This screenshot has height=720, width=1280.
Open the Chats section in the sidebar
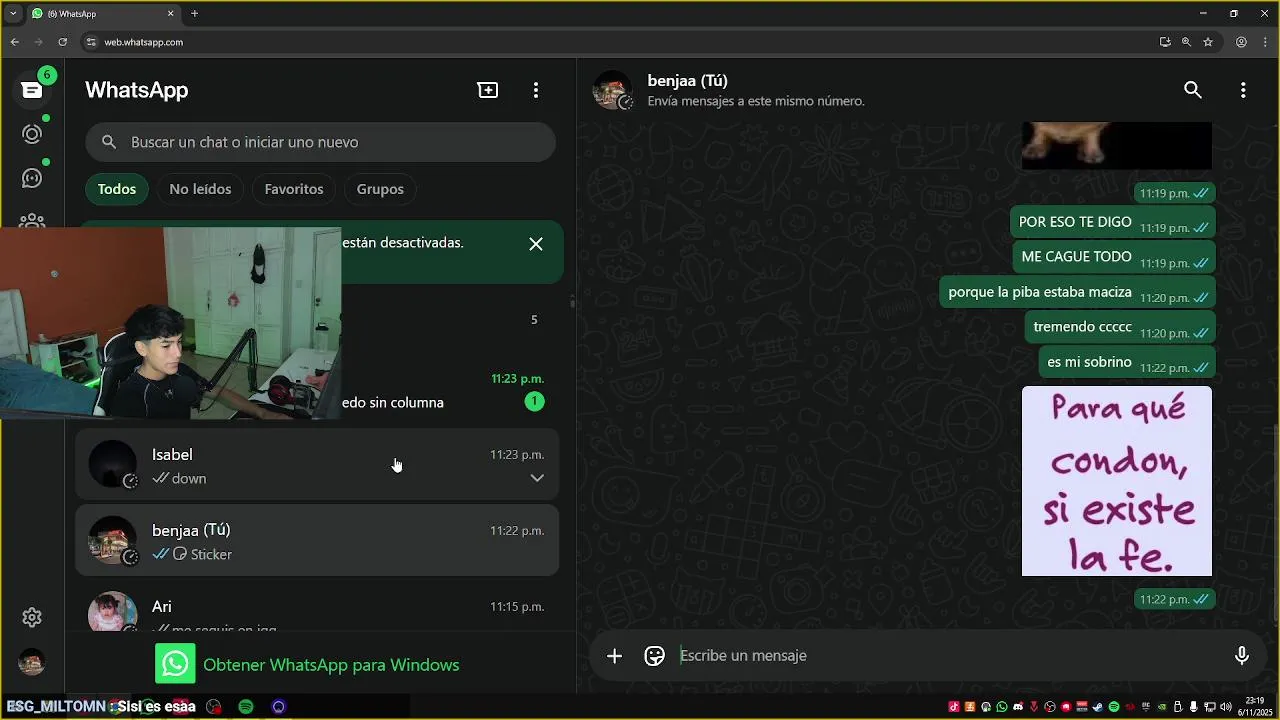click(32, 90)
